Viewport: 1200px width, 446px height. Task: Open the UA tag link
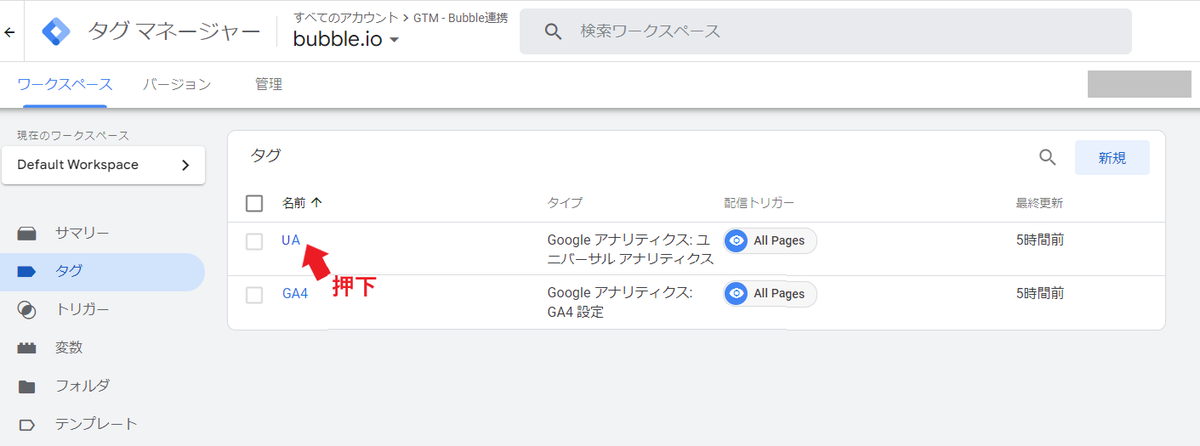coord(291,241)
